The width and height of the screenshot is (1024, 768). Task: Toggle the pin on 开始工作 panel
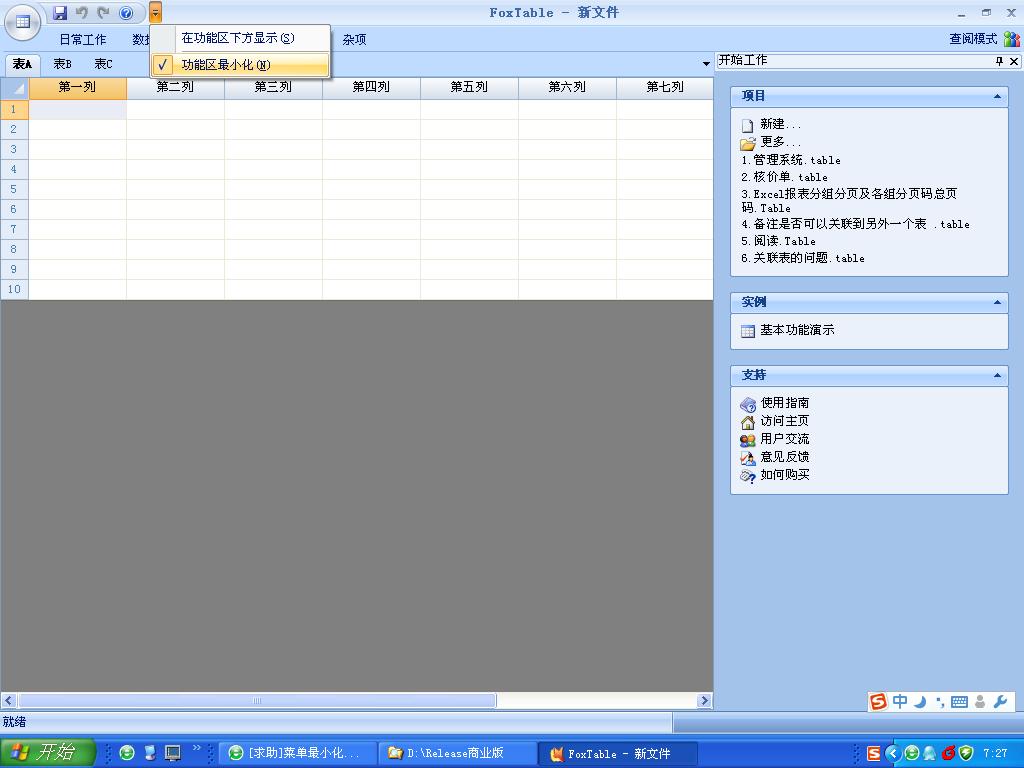(999, 61)
